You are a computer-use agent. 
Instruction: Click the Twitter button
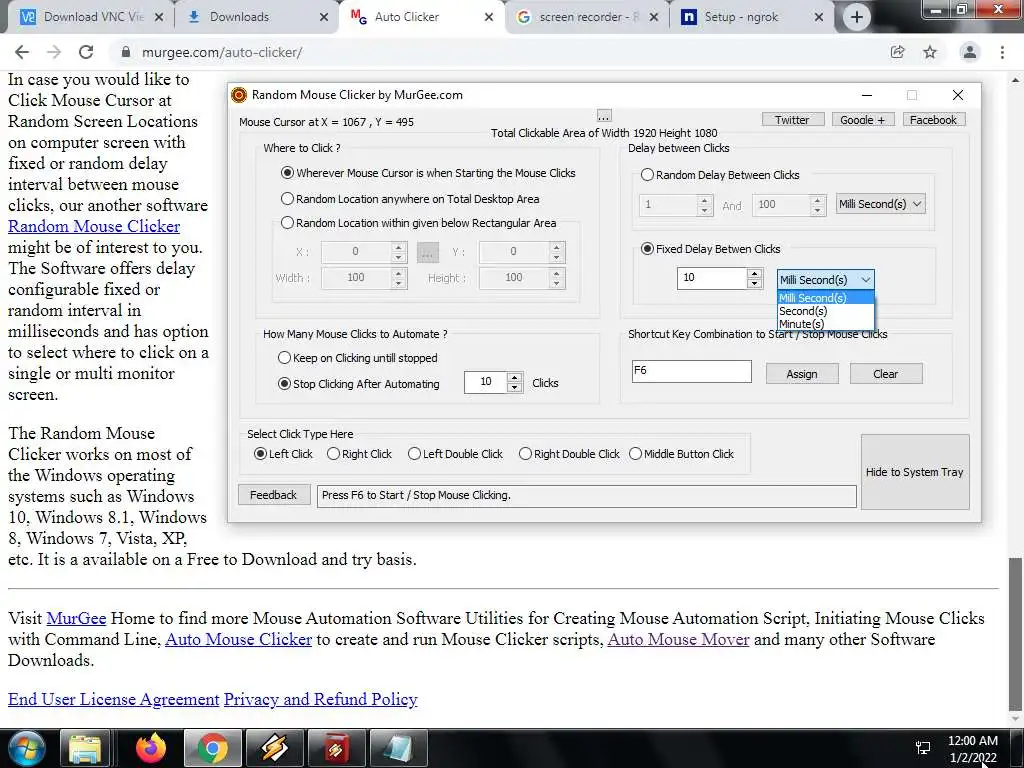[793, 120]
